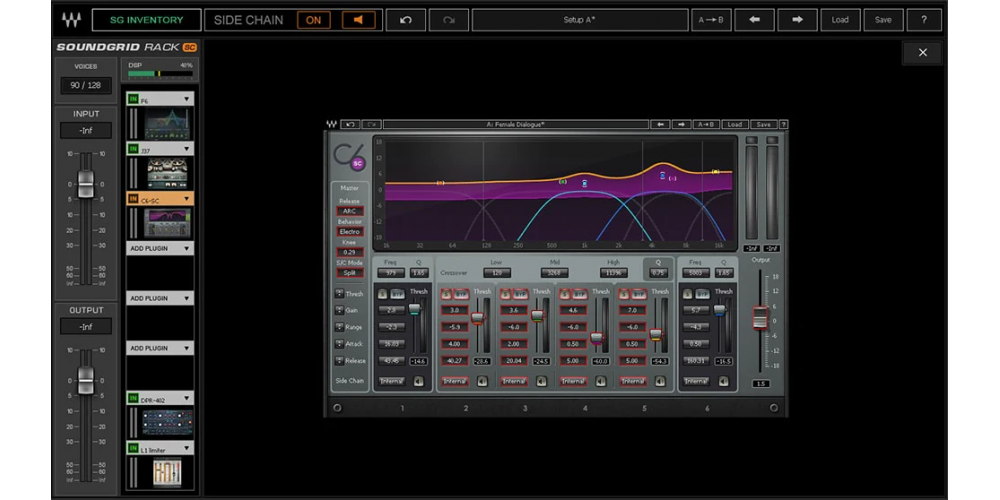Bypass band 2 with its BYP button
1000x500 pixels.
[x=462, y=294]
